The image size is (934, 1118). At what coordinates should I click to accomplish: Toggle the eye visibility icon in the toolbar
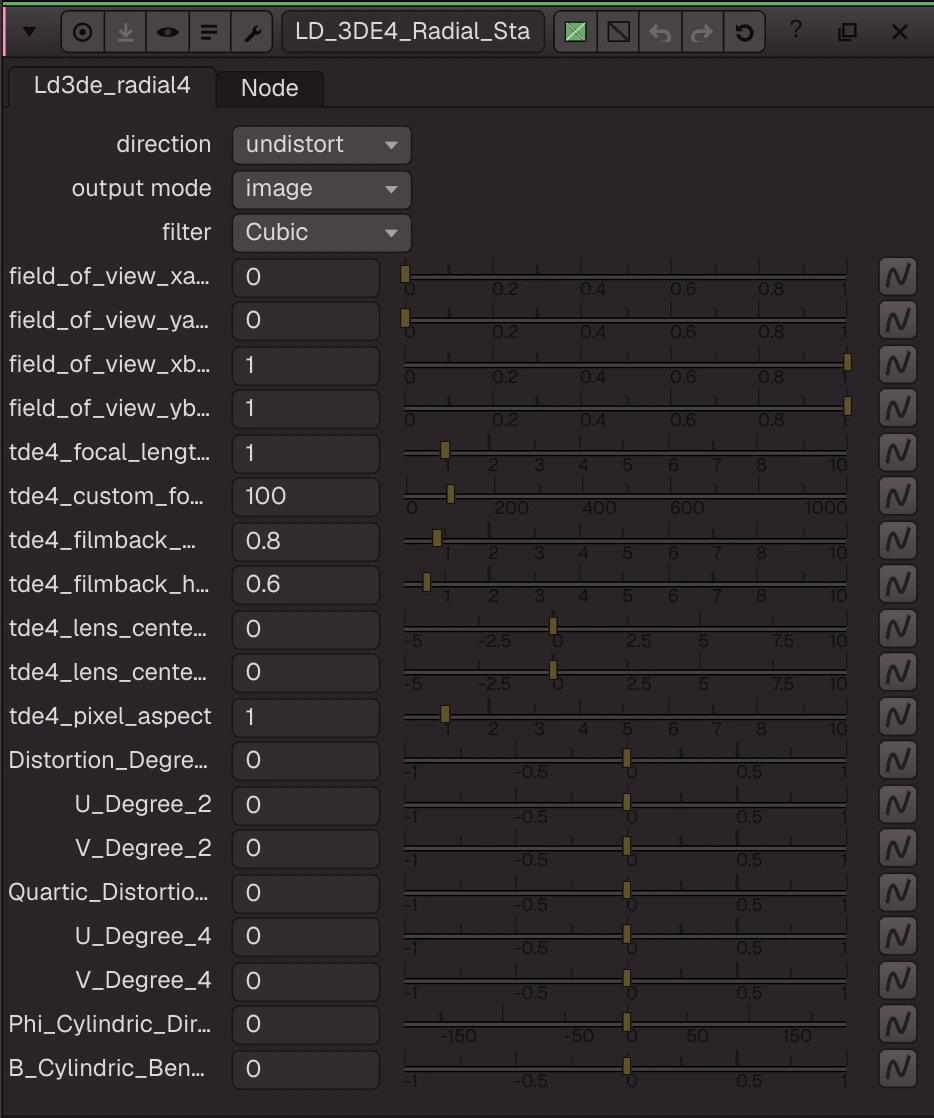pyautogui.click(x=168, y=32)
